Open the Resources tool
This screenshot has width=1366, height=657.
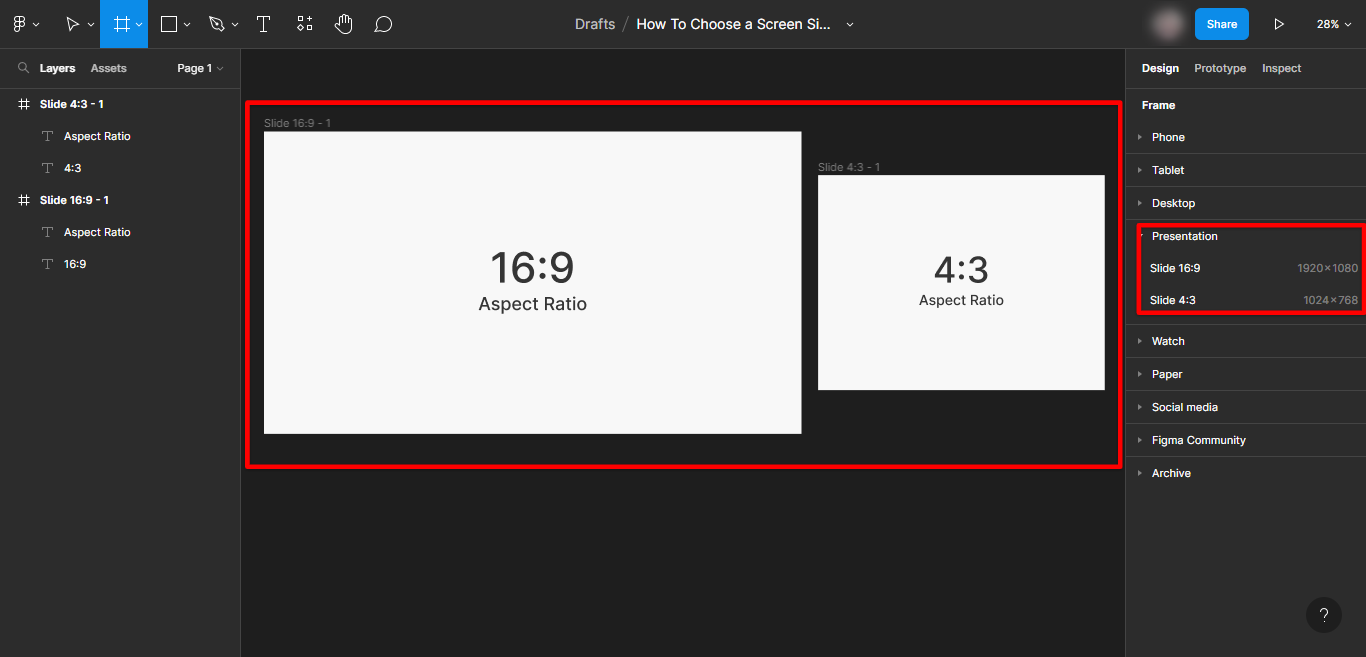coord(305,24)
